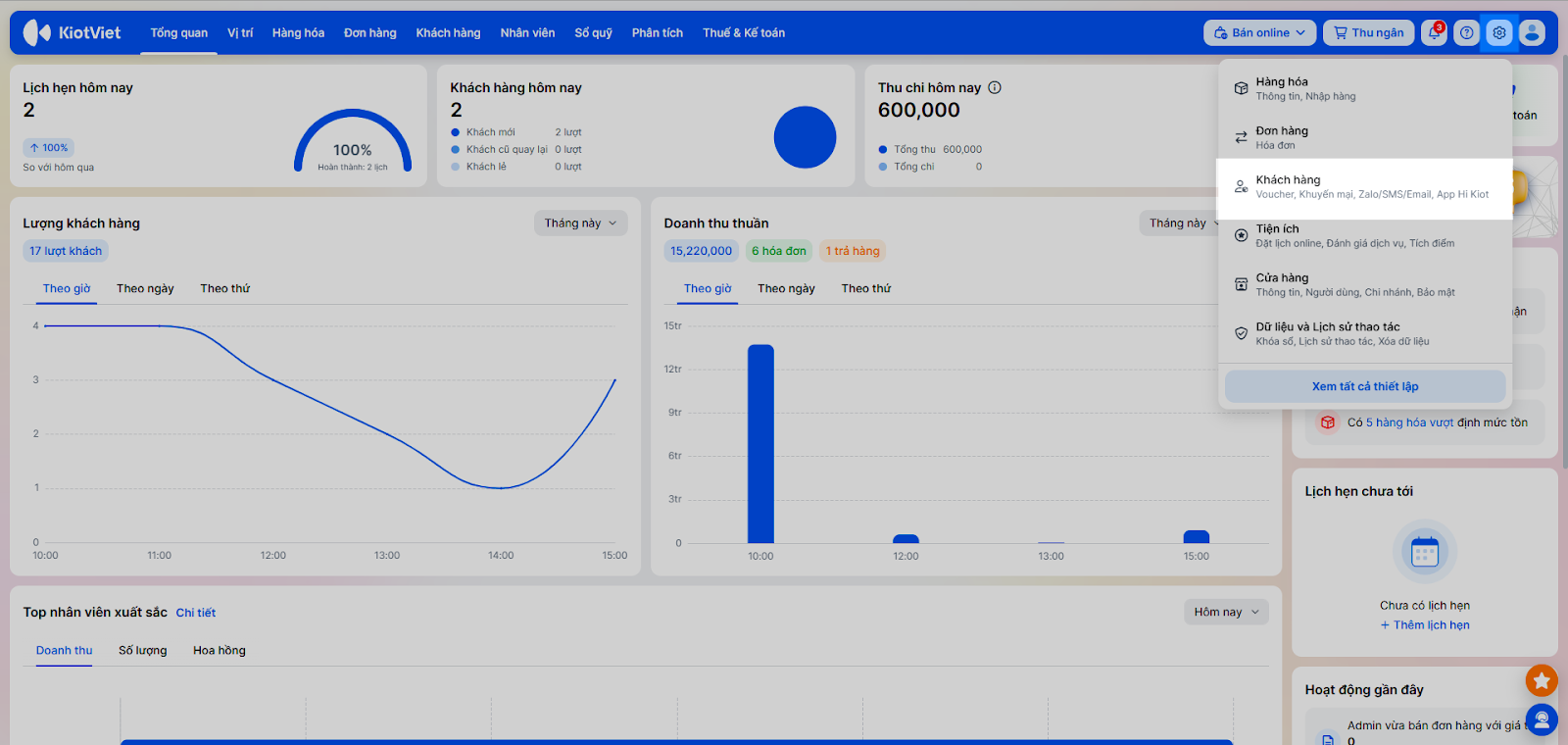The height and width of the screenshot is (745, 1568).
Task: Open Bán online dropdown
Action: [x=1260, y=32]
